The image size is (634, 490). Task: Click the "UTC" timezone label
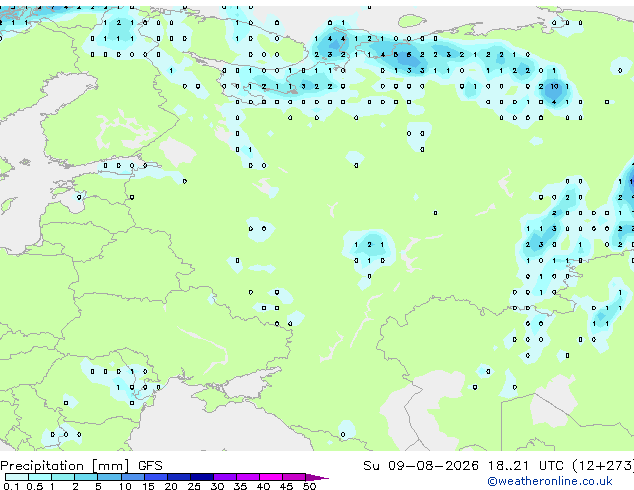pyautogui.click(x=551, y=466)
